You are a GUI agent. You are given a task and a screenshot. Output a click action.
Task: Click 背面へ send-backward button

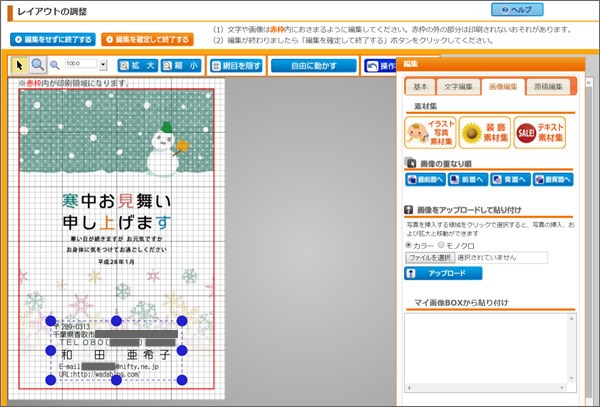pyautogui.click(x=511, y=179)
